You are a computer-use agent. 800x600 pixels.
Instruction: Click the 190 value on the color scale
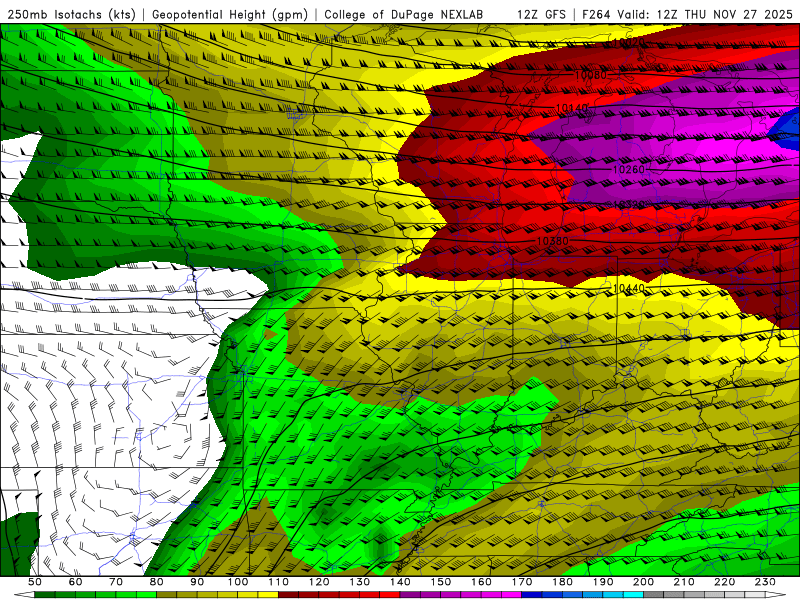(x=603, y=582)
